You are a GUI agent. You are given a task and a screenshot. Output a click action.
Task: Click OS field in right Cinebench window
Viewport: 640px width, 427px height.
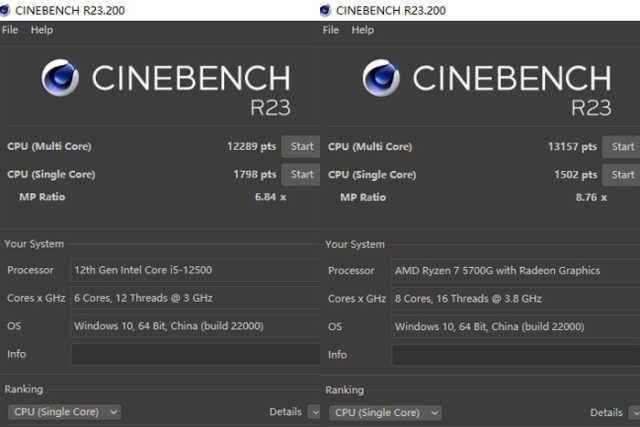(x=516, y=327)
